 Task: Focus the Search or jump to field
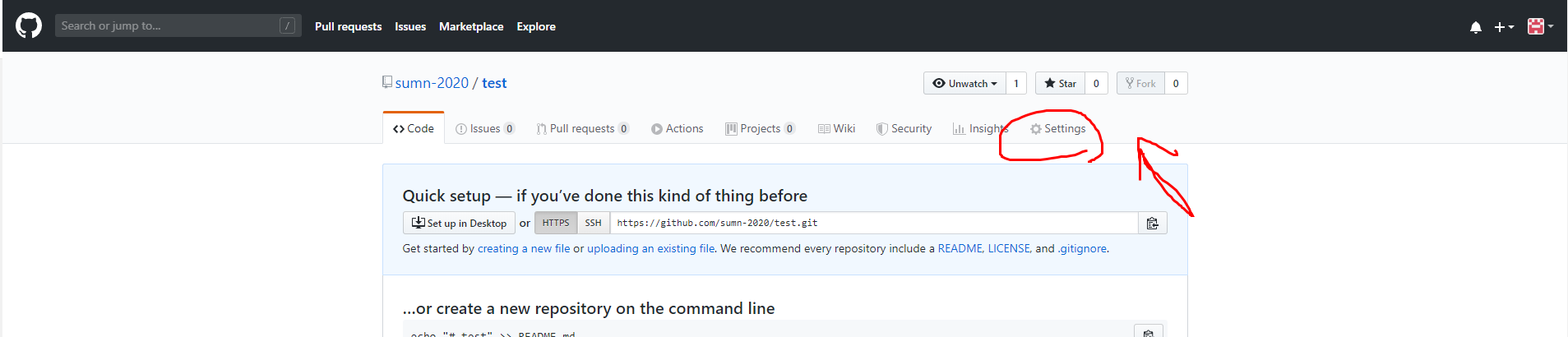click(178, 25)
